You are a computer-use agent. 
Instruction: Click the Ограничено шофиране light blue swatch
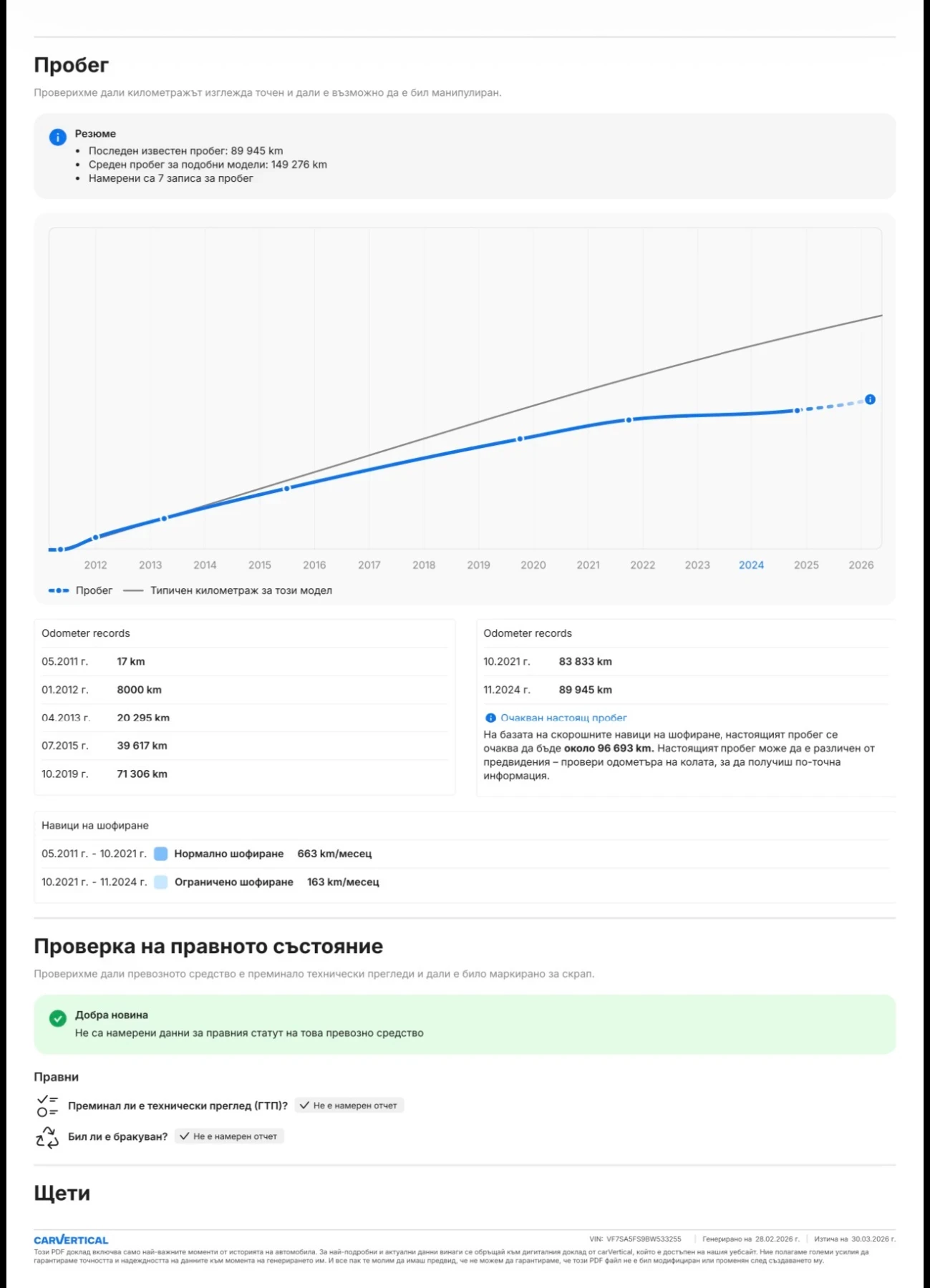point(161,882)
